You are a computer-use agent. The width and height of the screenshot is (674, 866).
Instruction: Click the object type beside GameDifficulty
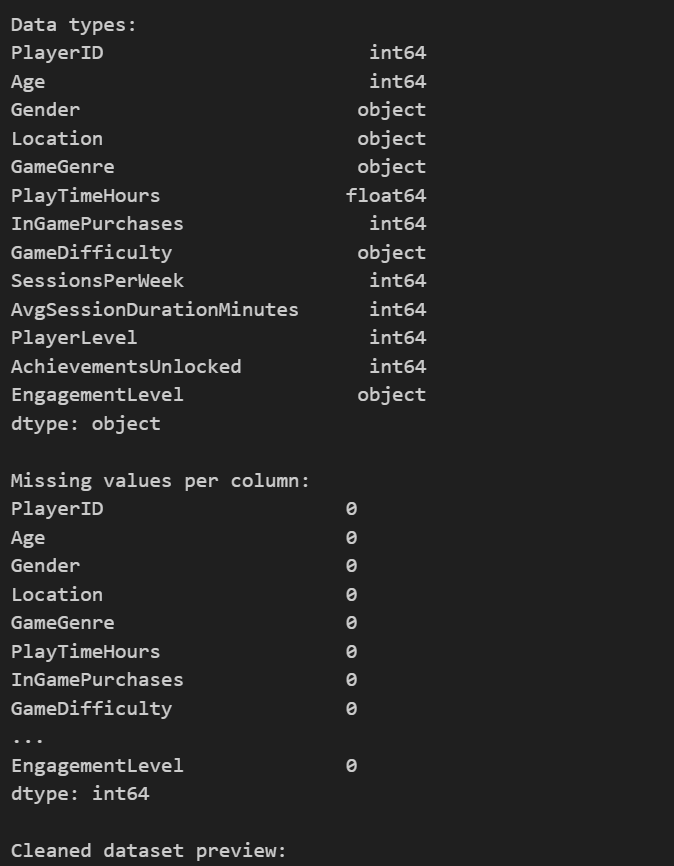391,253
